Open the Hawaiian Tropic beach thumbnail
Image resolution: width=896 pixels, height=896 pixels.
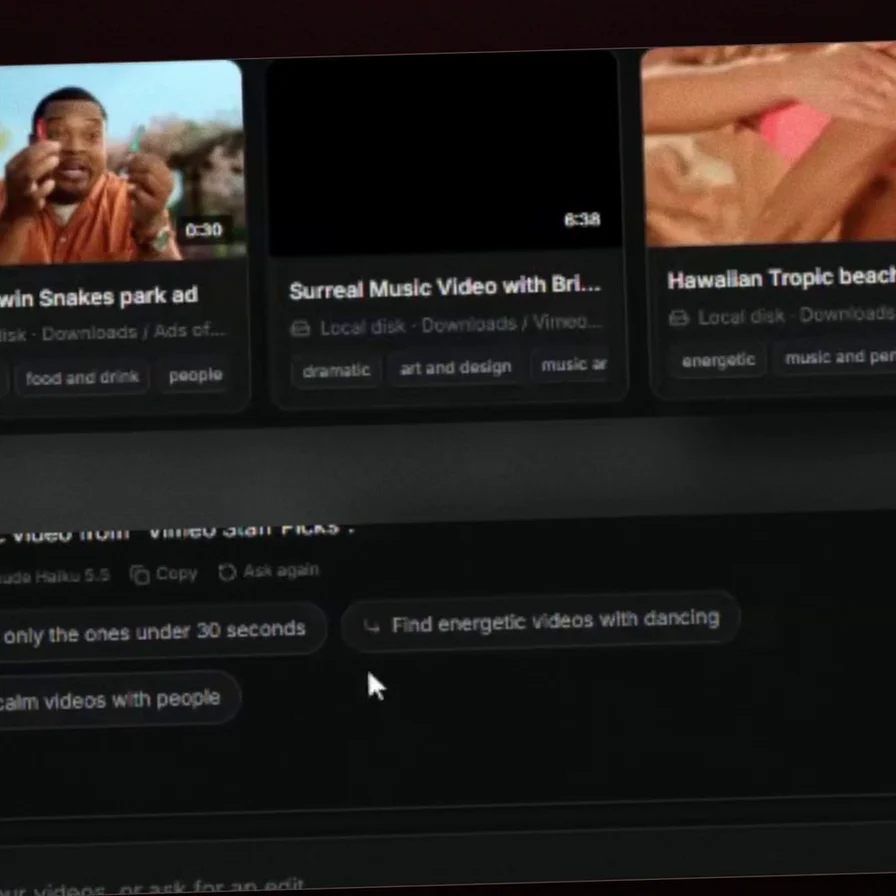[769, 144]
